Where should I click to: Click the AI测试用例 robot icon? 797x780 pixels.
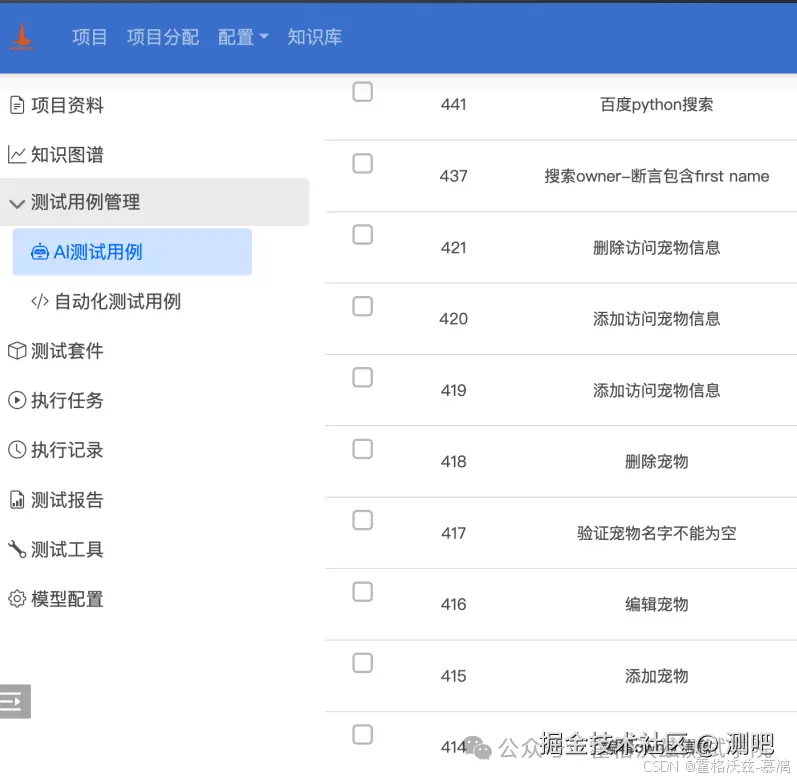click(40, 252)
